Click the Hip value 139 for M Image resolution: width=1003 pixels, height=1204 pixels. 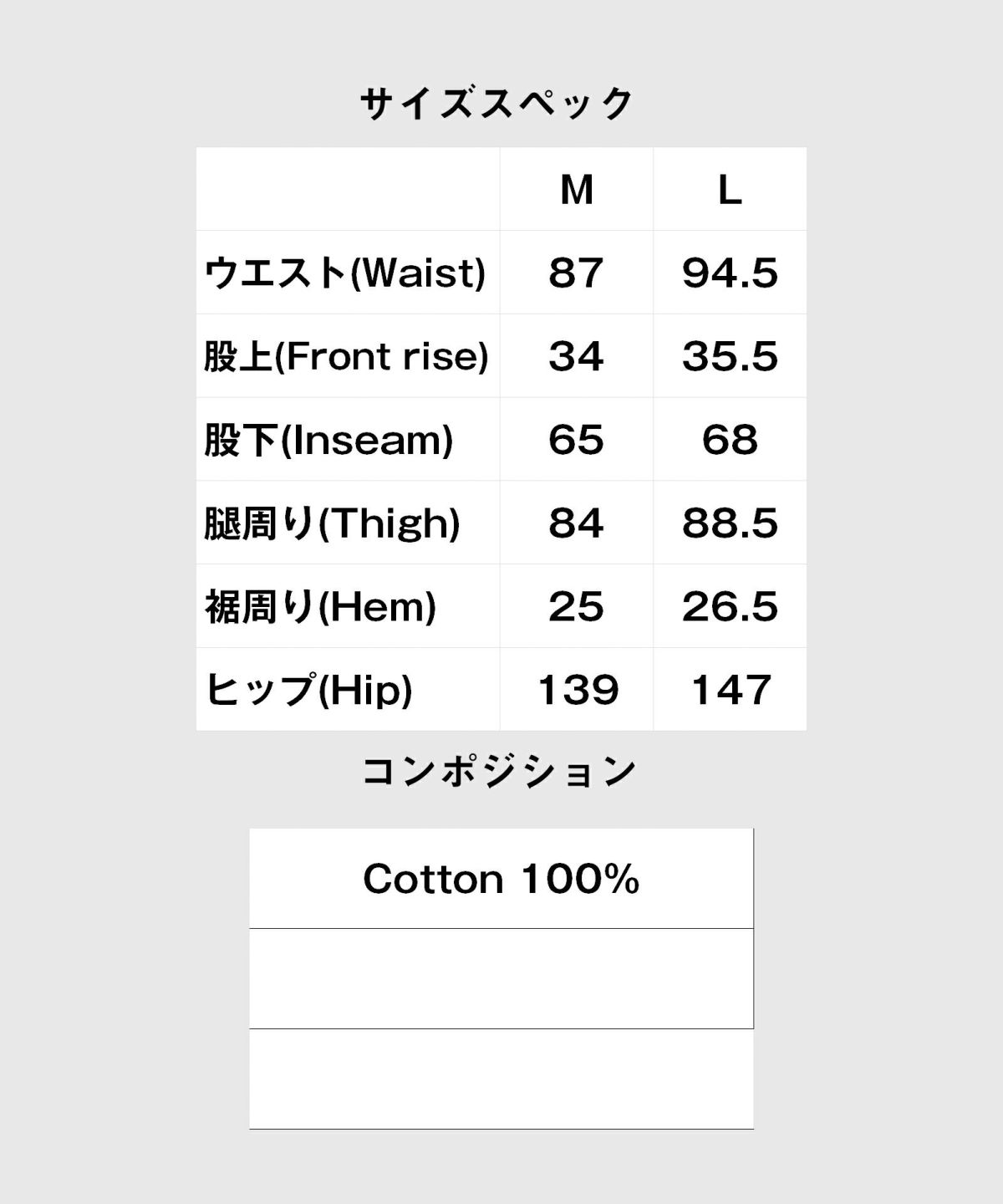pos(578,691)
